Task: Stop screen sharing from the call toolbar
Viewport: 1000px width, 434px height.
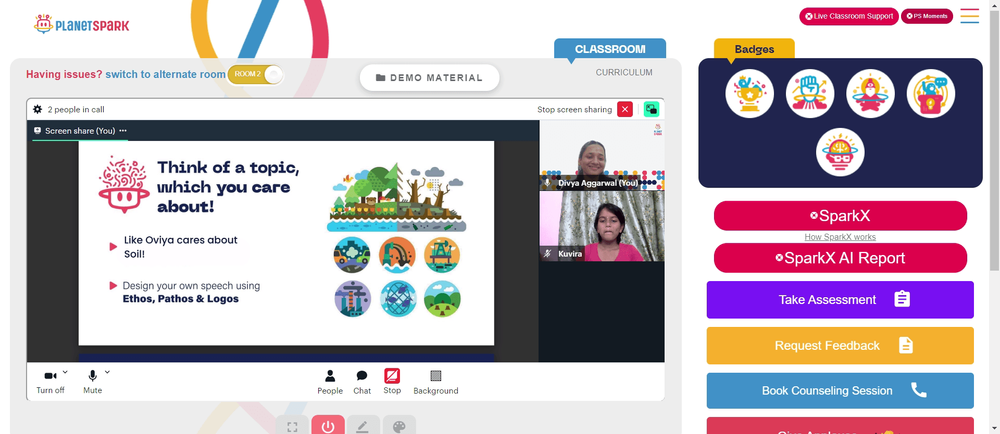Action: 392,382
